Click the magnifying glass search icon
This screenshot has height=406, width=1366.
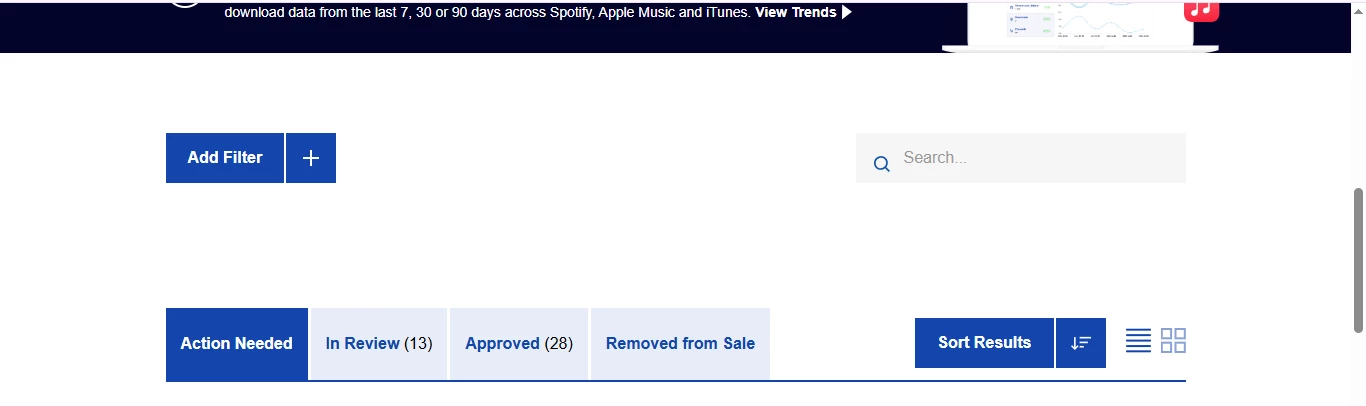(x=881, y=164)
